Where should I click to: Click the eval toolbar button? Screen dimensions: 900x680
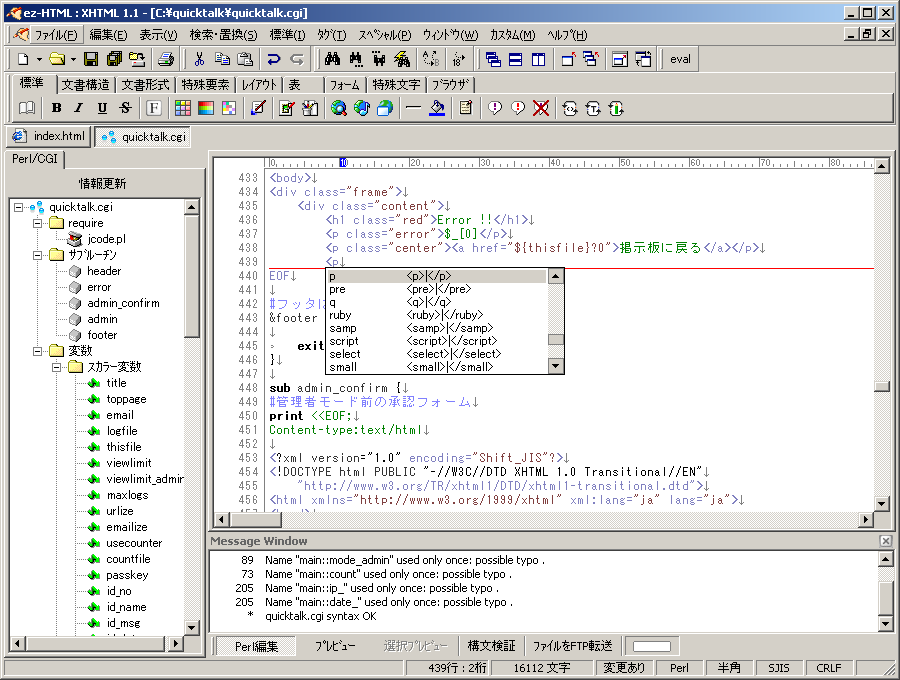pos(680,59)
